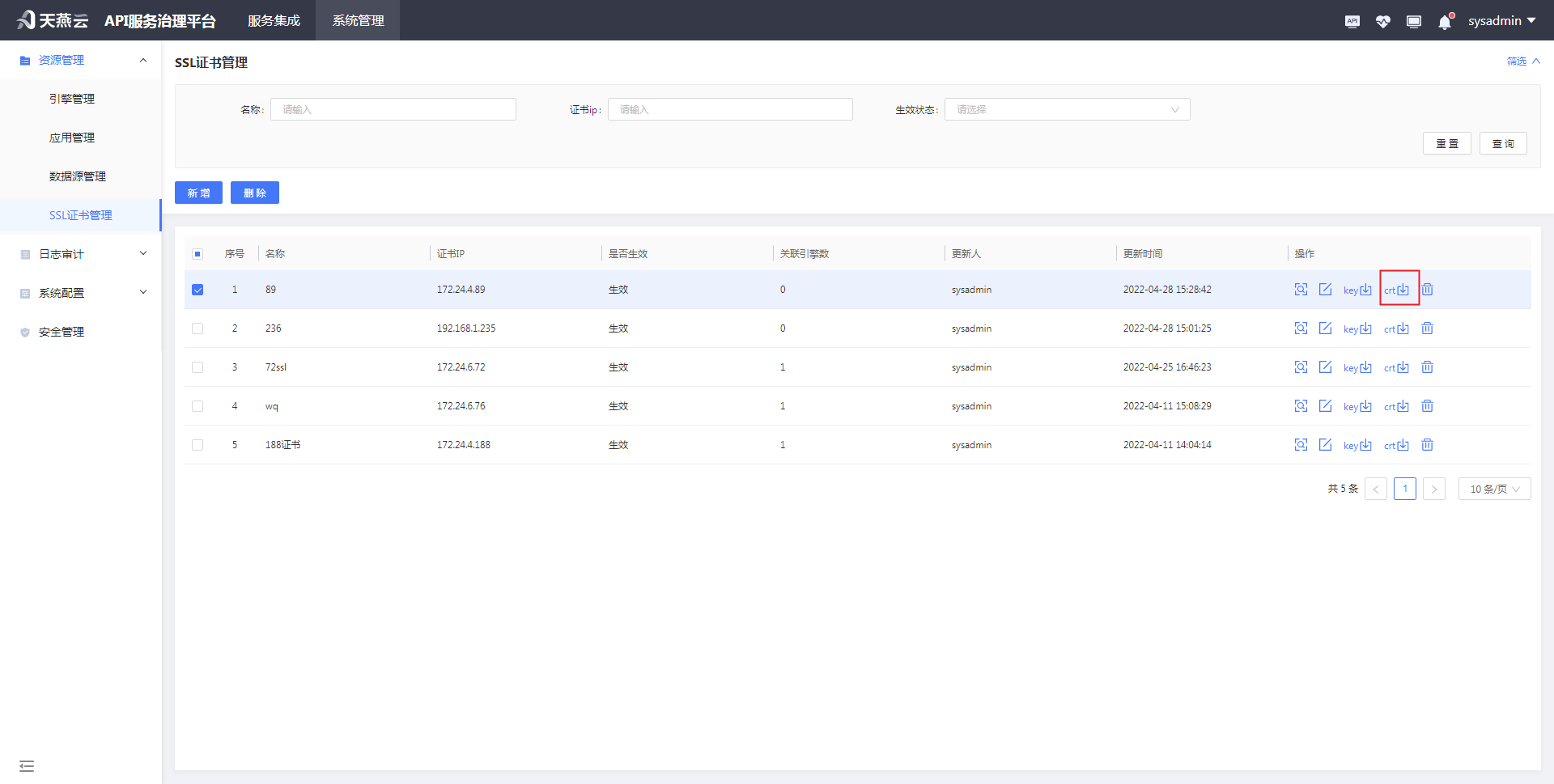Open the 生效状态 status dropdown
This screenshot has width=1554, height=784.
tap(1067, 109)
